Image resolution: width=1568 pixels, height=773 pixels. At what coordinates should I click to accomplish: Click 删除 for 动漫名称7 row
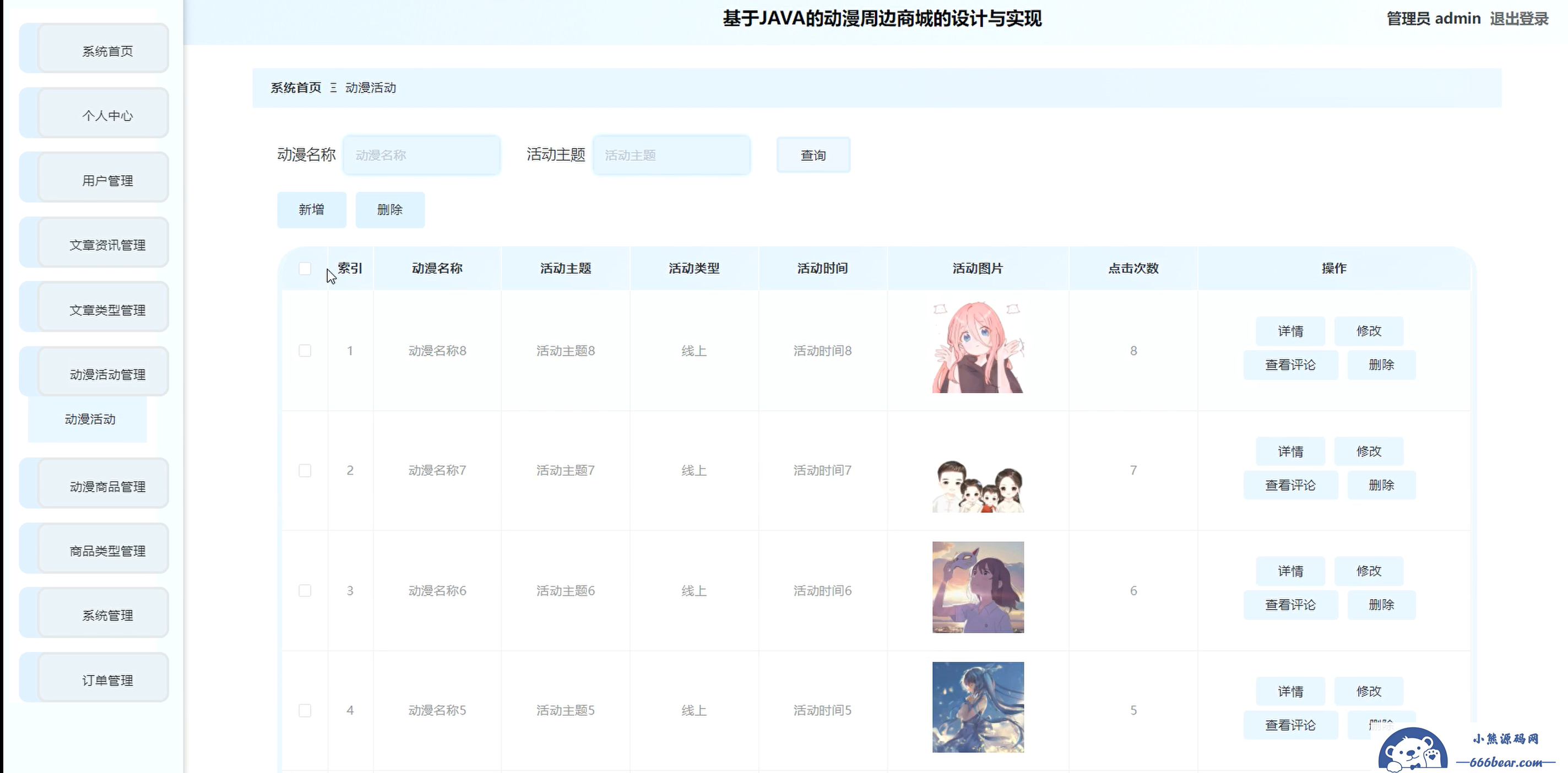(x=1382, y=485)
